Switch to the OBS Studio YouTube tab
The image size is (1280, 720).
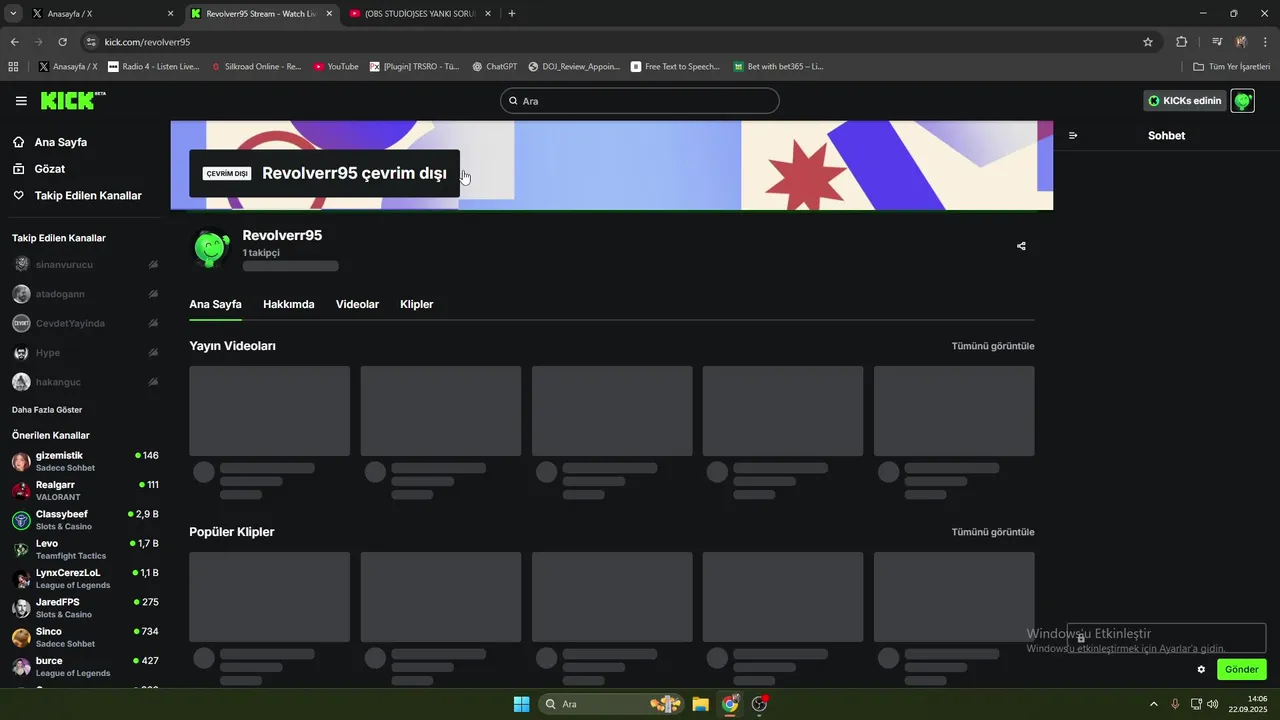coord(420,14)
